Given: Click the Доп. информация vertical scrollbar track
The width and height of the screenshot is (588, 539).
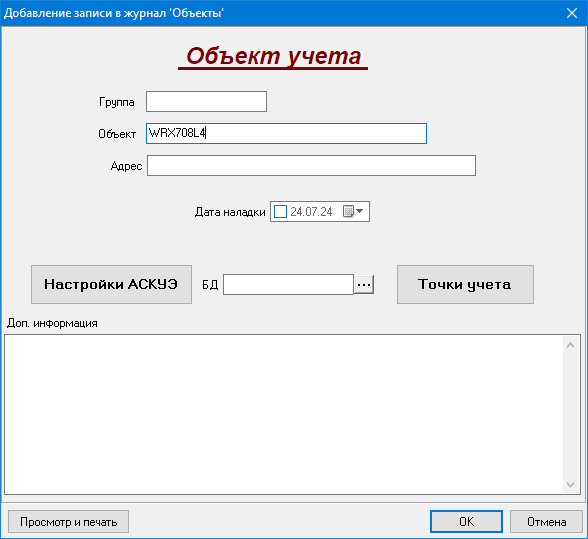Looking at the screenshot, I should pos(570,415).
